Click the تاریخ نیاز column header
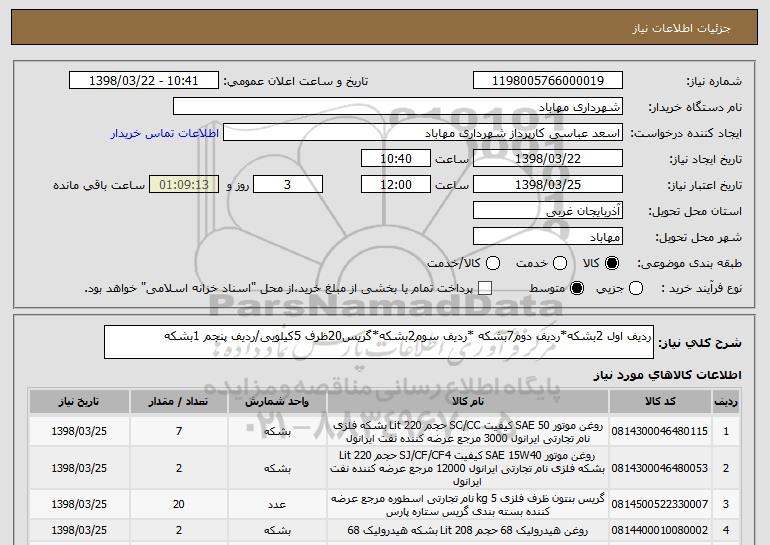 click(x=79, y=402)
